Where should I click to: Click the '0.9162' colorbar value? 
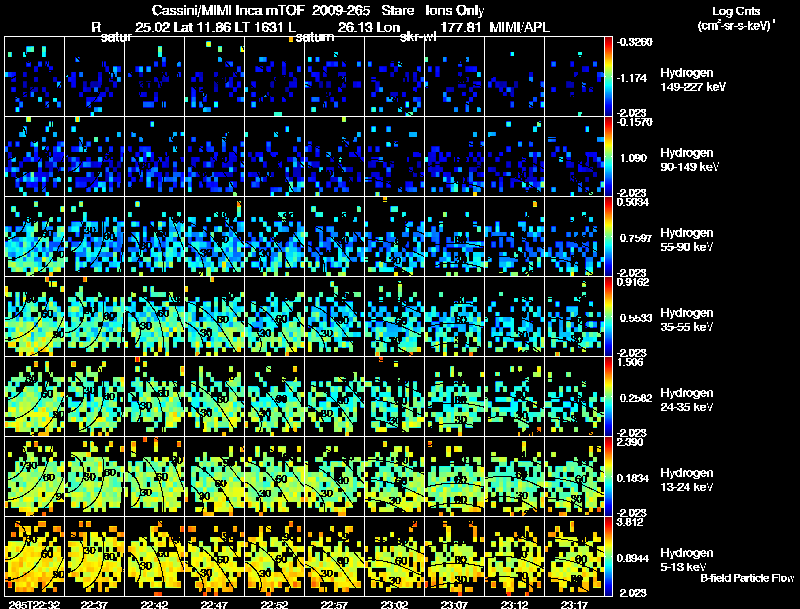[633, 282]
